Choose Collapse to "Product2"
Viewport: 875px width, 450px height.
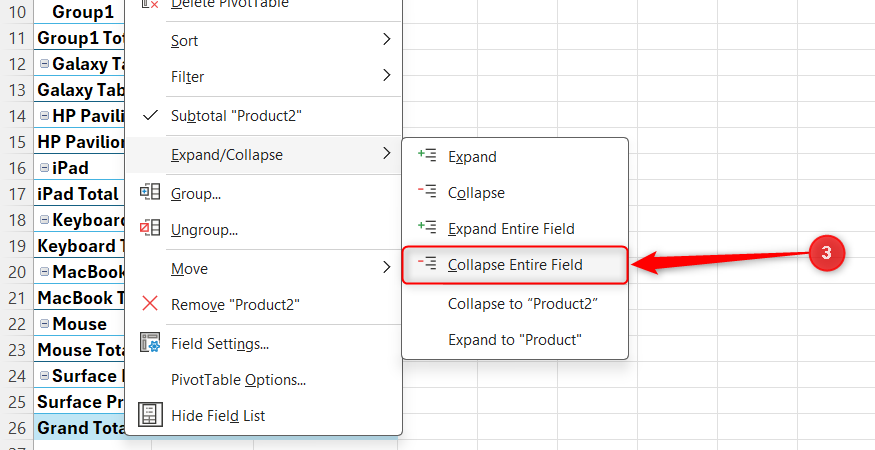tap(515, 304)
